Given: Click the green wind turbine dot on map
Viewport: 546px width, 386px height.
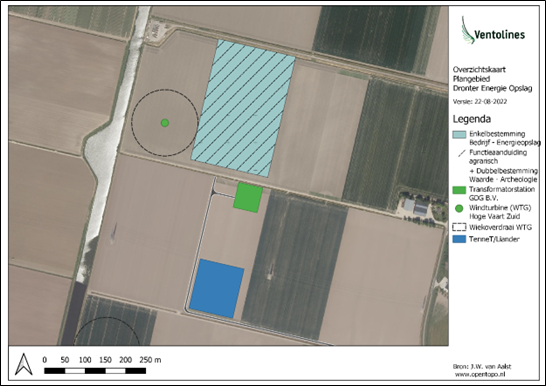Looking at the screenshot, I should click(165, 123).
